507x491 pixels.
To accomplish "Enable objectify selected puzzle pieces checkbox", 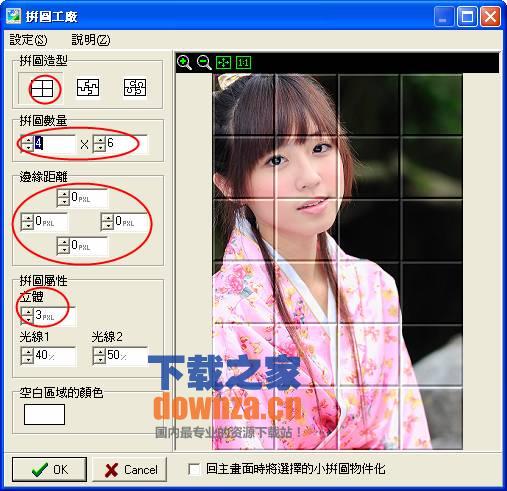I will coord(194,469).
